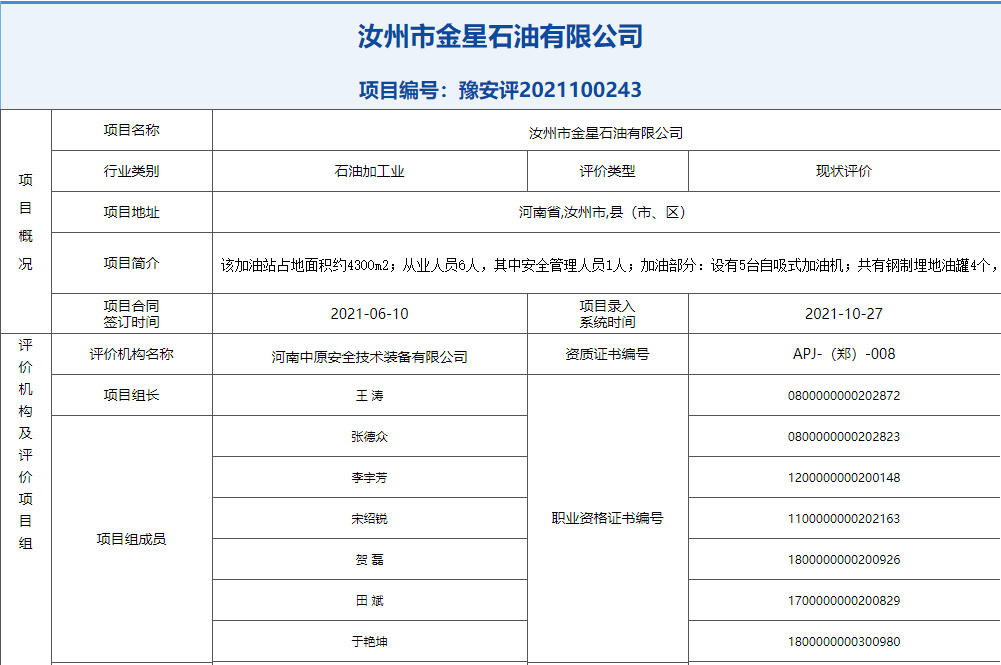
Task: Click the title 汝州市金星石油有限公司 heading
Action: pyautogui.click(x=500, y=36)
